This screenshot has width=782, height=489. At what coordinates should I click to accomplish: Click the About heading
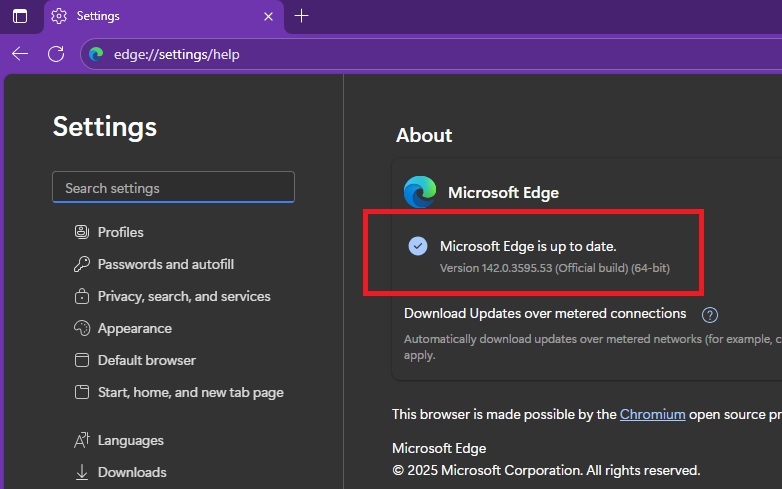[x=424, y=135]
